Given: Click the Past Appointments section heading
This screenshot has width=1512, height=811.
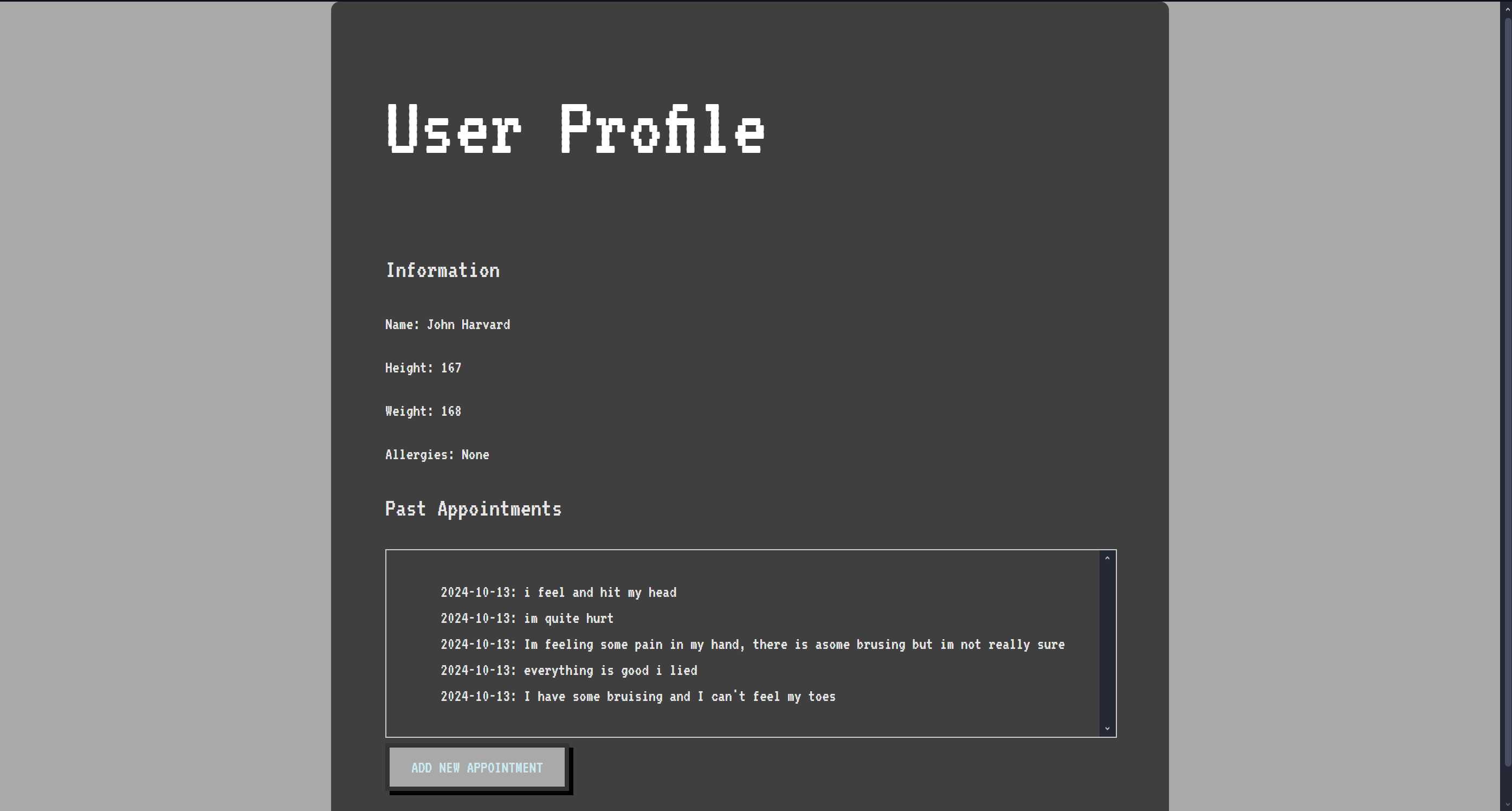Looking at the screenshot, I should [474, 509].
